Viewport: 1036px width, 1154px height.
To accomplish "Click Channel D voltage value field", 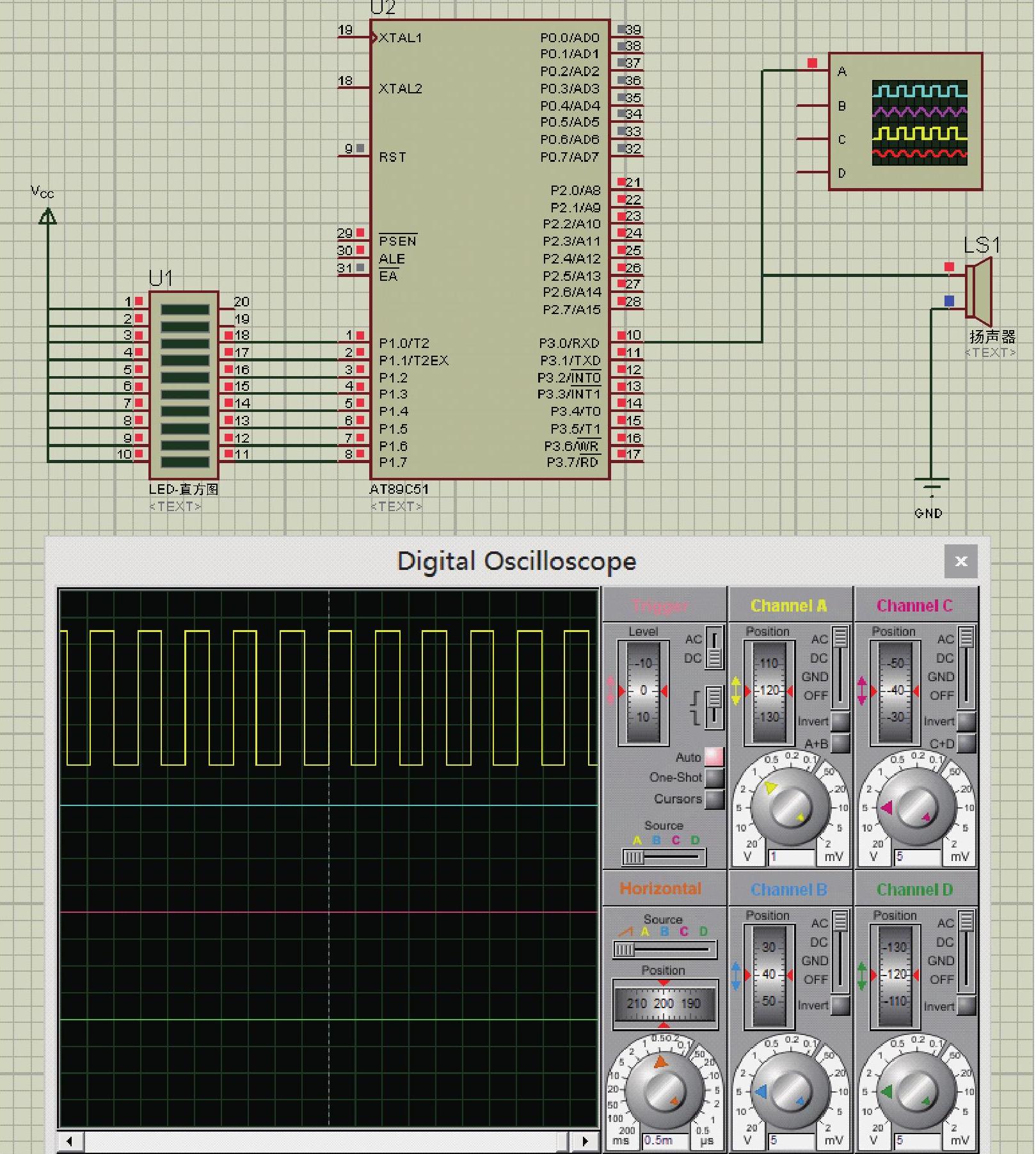I will coord(918,1140).
